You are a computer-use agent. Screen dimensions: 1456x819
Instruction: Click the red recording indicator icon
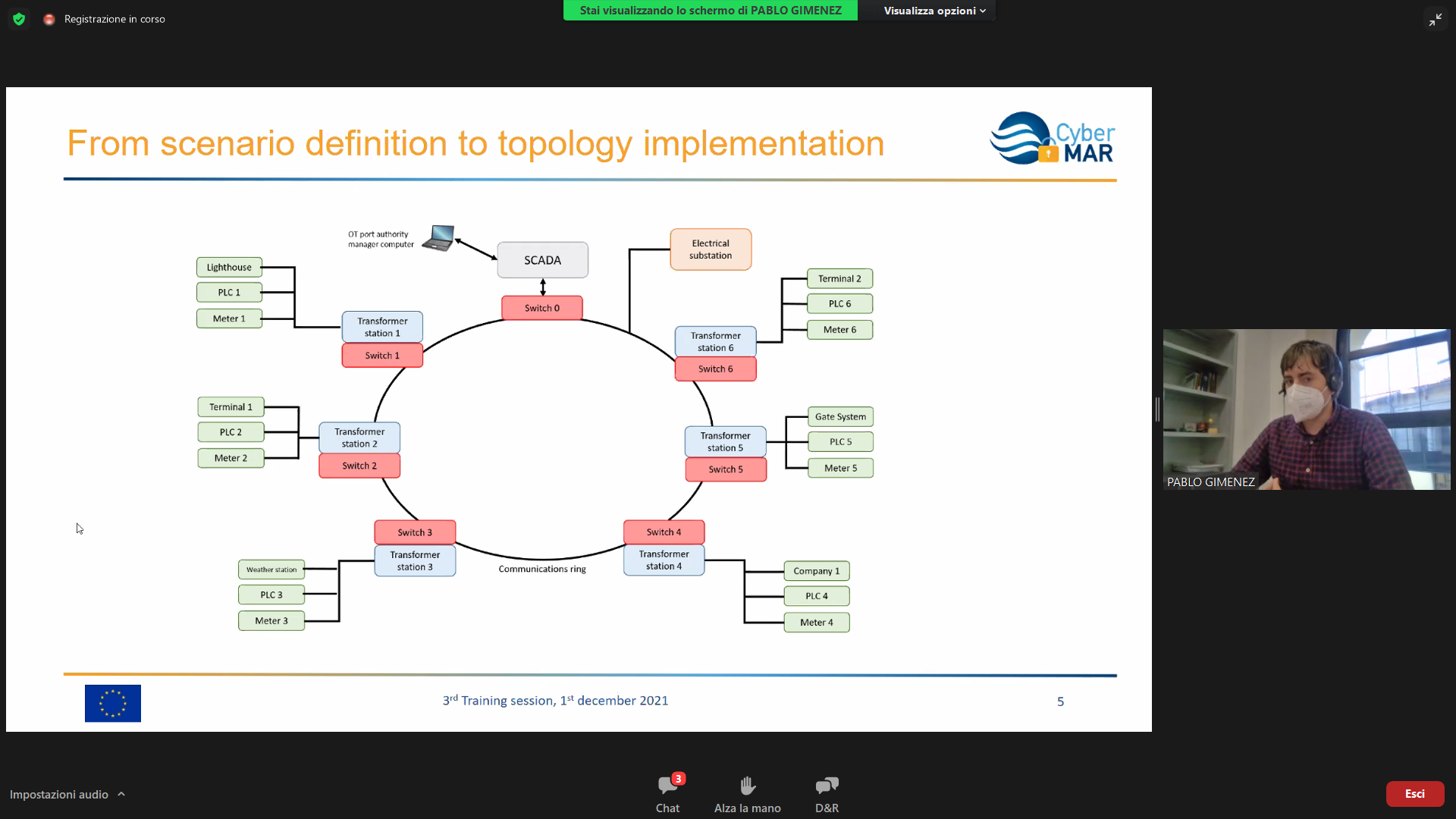click(x=49, y=19)
